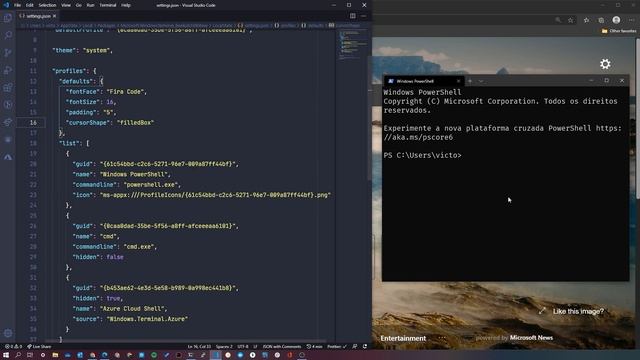Open feedback icon in VS Code status bar
Viewport: 640px width, 360px height.
coord(355,347)
